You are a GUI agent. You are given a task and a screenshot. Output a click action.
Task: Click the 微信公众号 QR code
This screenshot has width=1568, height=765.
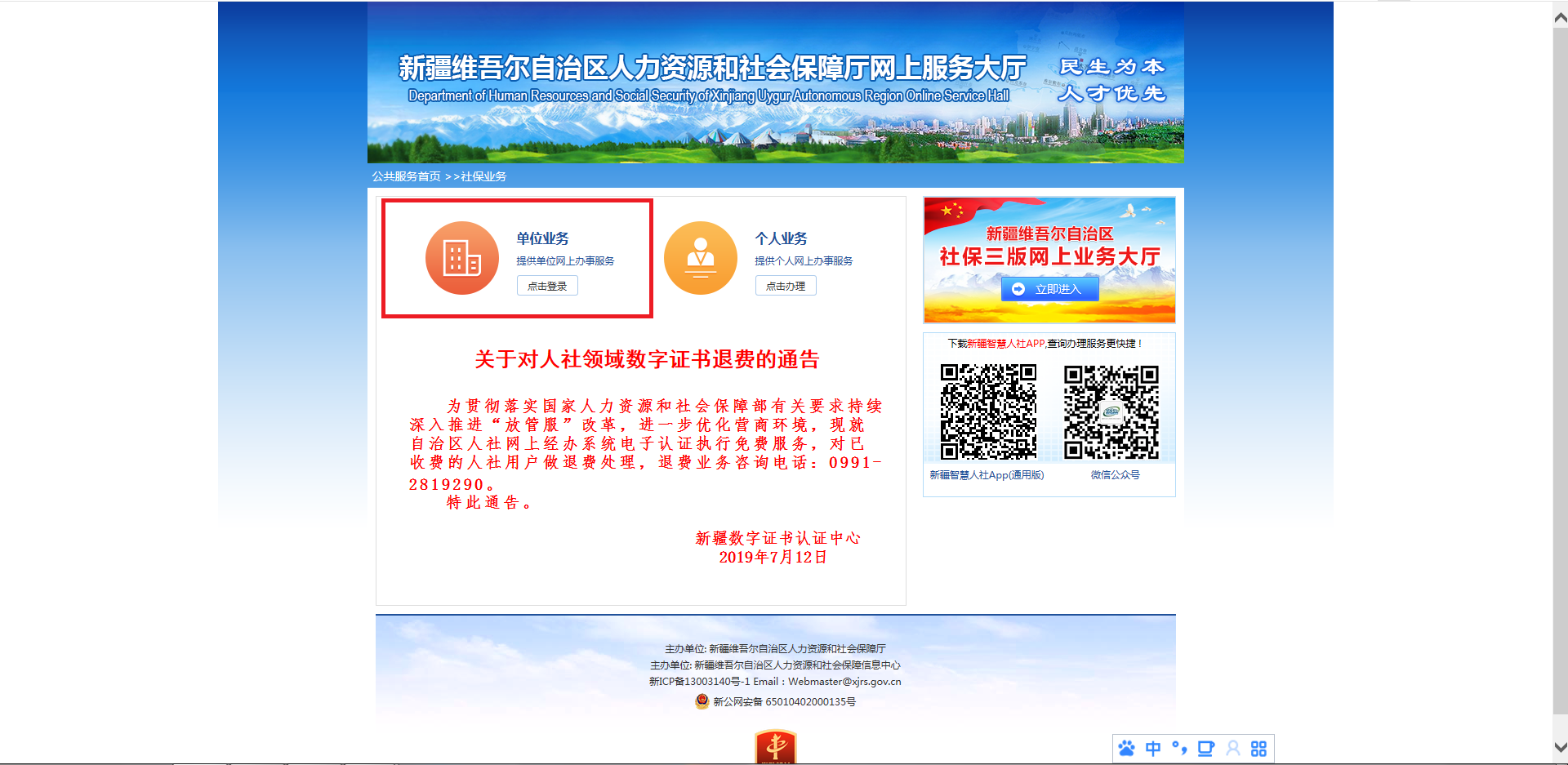(1111, 411)
